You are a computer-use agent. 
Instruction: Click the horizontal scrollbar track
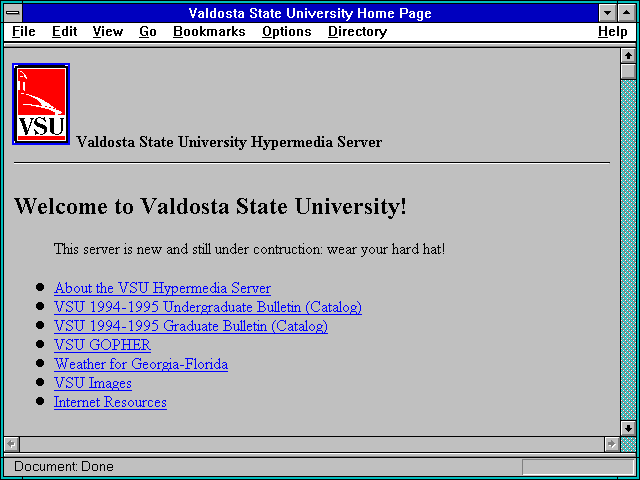tap(312, 444)
